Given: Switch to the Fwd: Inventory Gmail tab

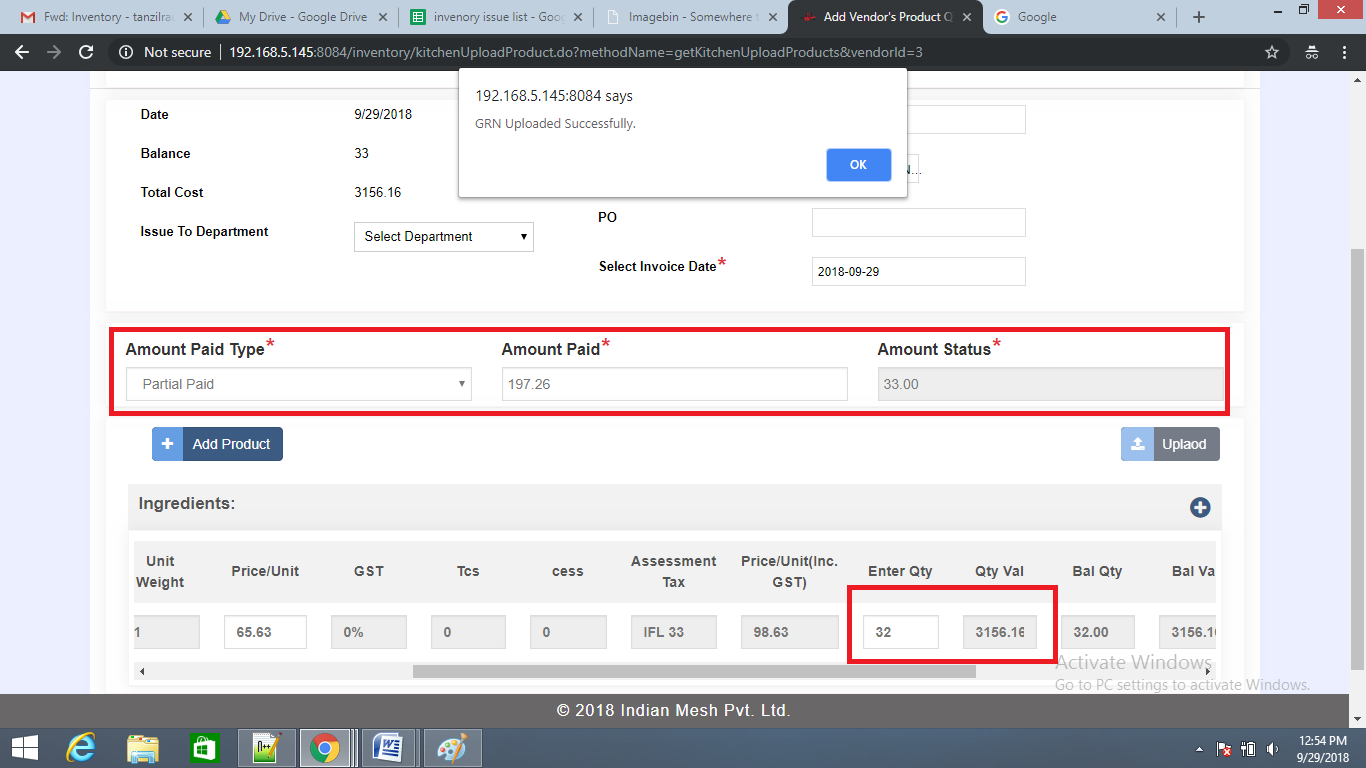Looking at the screenshot, I should tap(108, 17).
